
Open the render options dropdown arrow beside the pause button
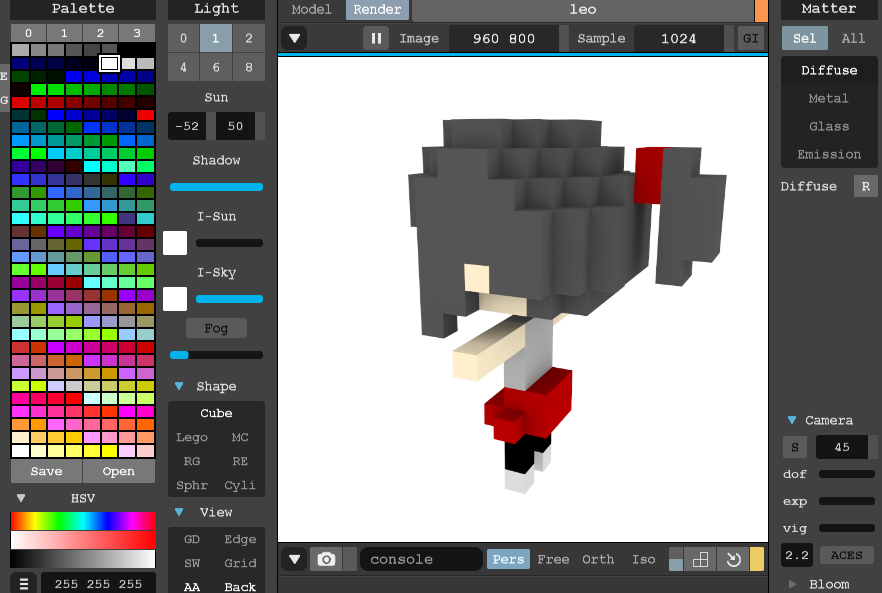click(x=294, y=38)
